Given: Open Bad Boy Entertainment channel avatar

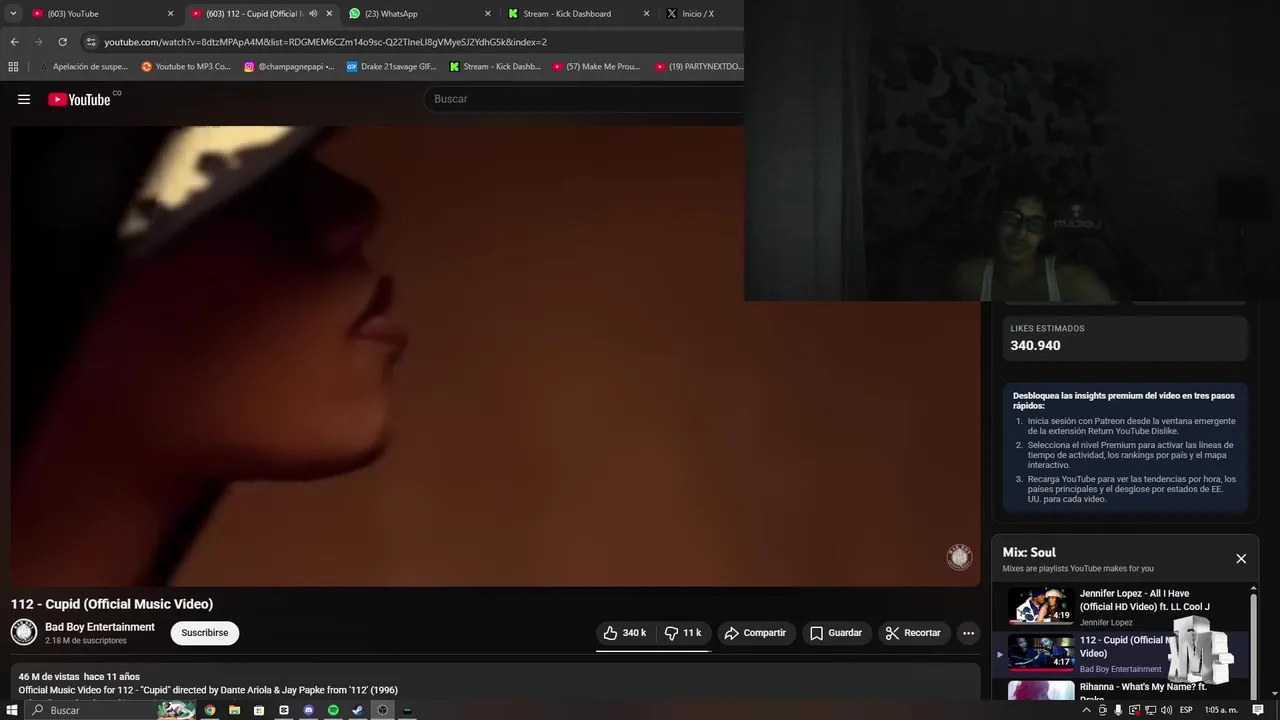Looking at the screenshot, I should click(24, 632).
